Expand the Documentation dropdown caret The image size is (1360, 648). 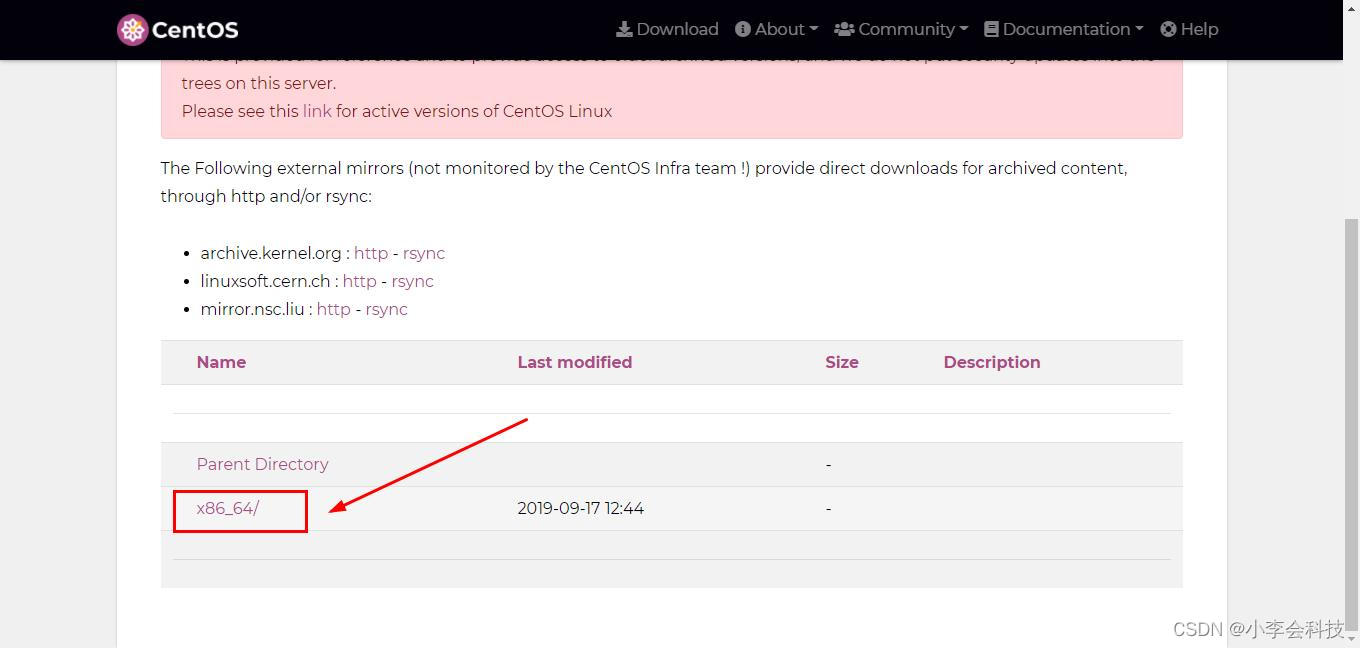[x=1139, y=30]
